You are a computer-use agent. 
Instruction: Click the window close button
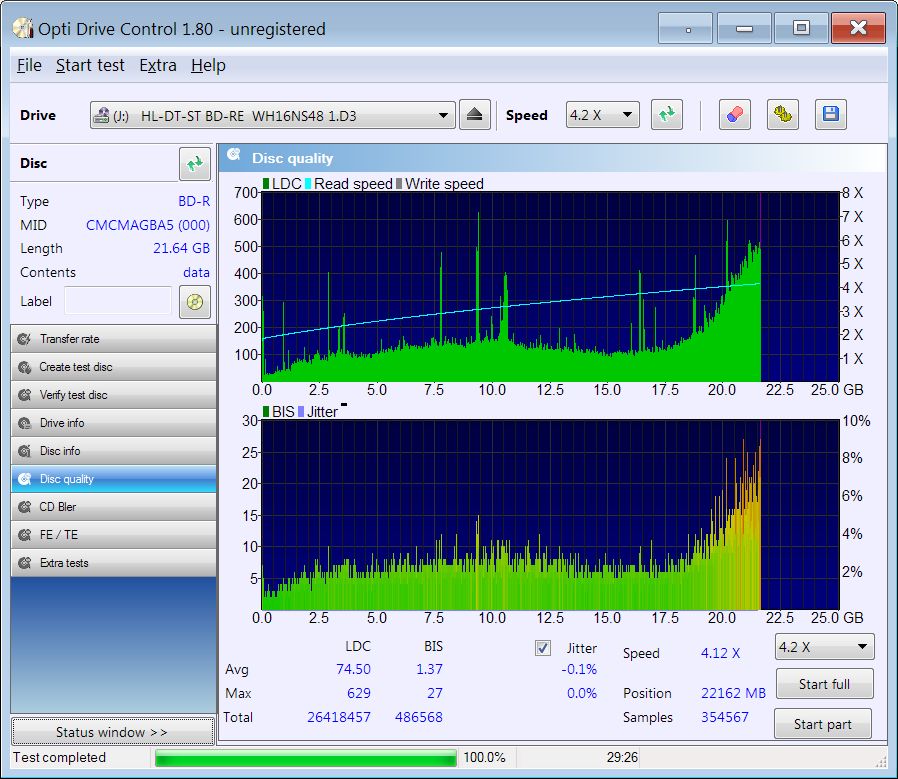tap(858, 27)
